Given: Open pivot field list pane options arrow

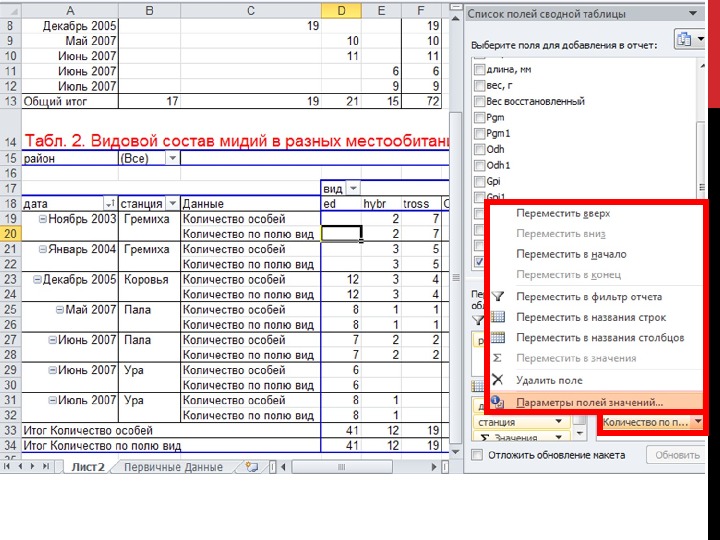Looking at the screenshot, I should (693, 14).
